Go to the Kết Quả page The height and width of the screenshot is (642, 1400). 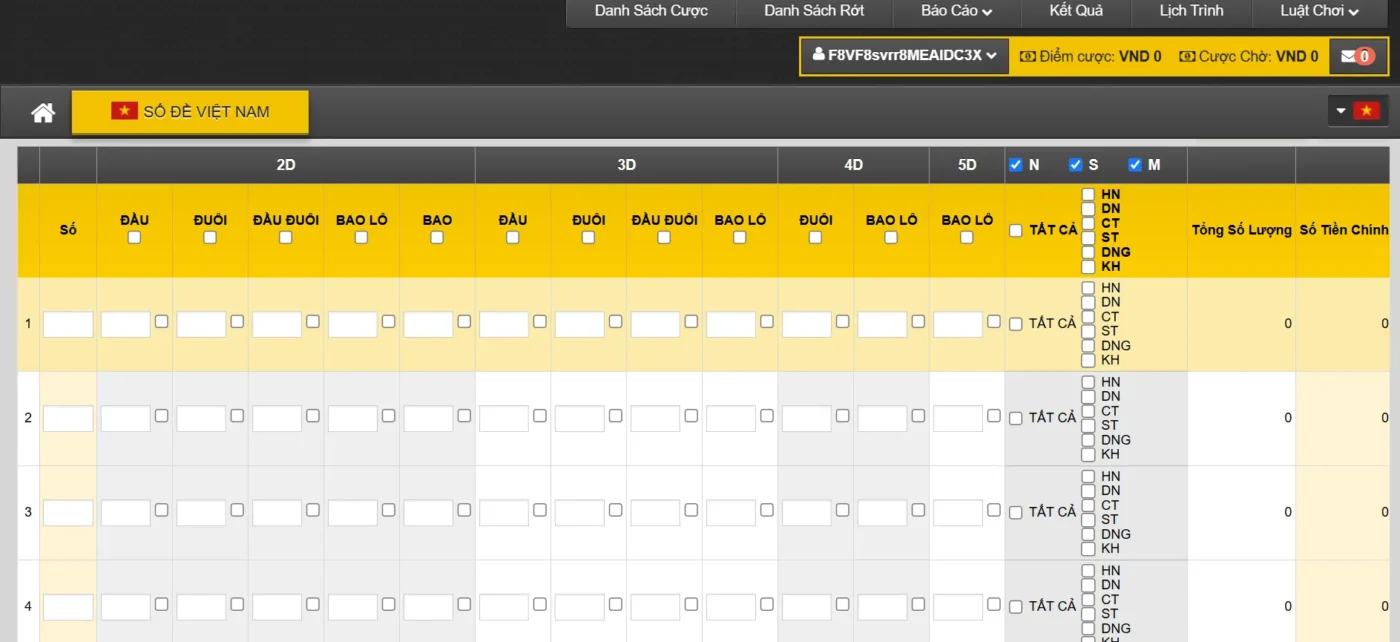[1076, 11]
